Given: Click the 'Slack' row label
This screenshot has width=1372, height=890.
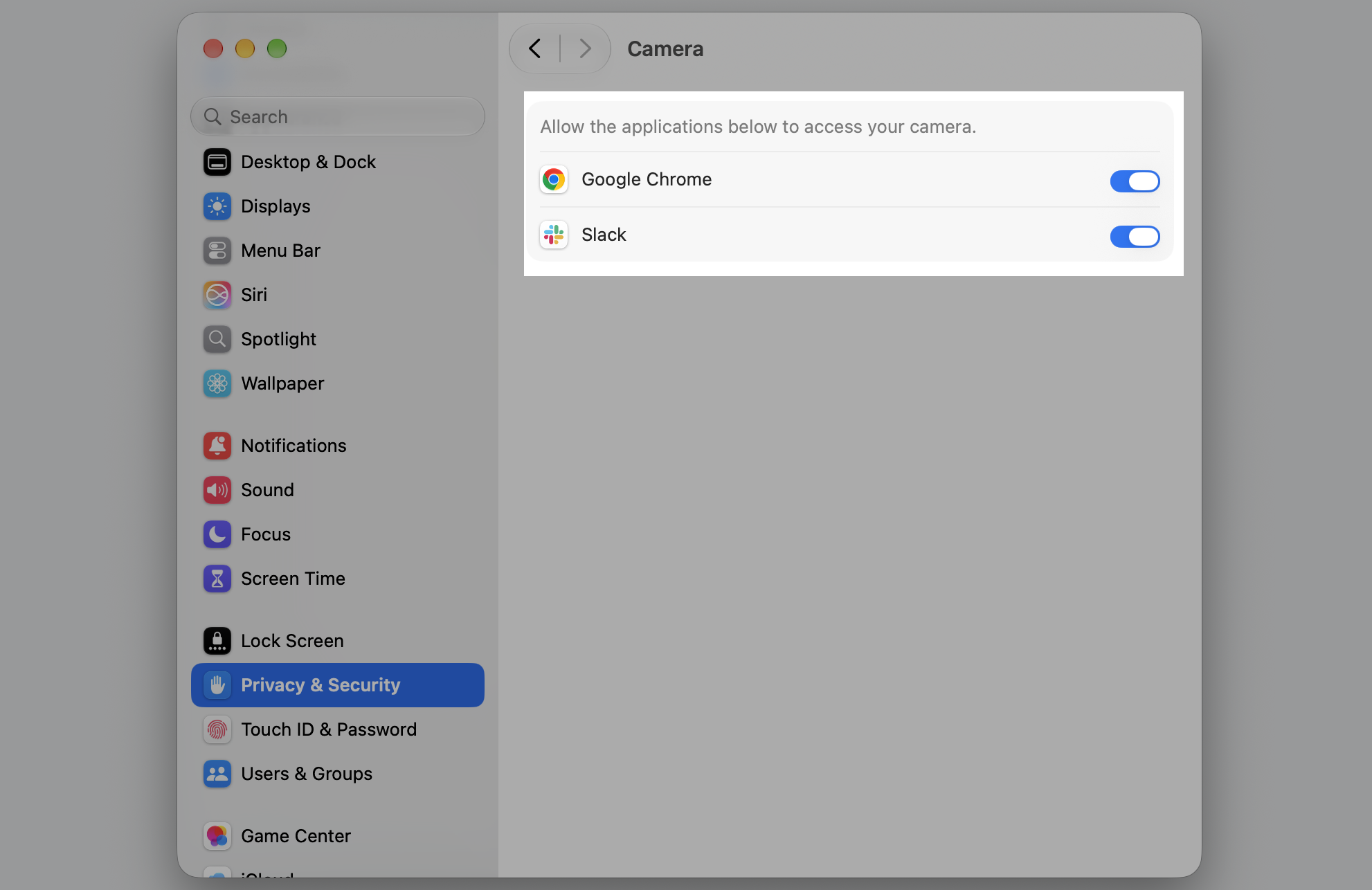Looking at the screenshot, I should (604, 235).
